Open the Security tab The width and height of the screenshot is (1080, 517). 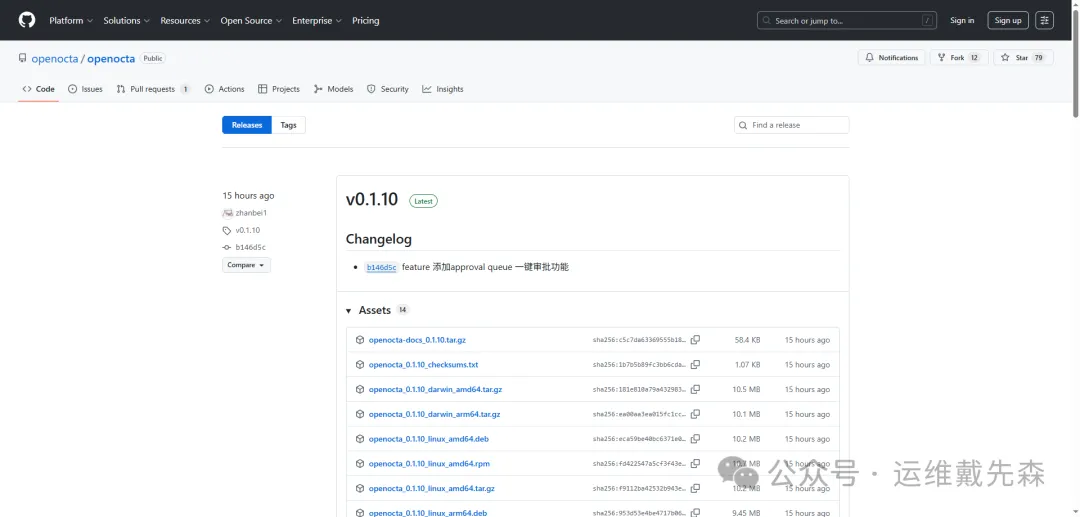coord(388,89)
